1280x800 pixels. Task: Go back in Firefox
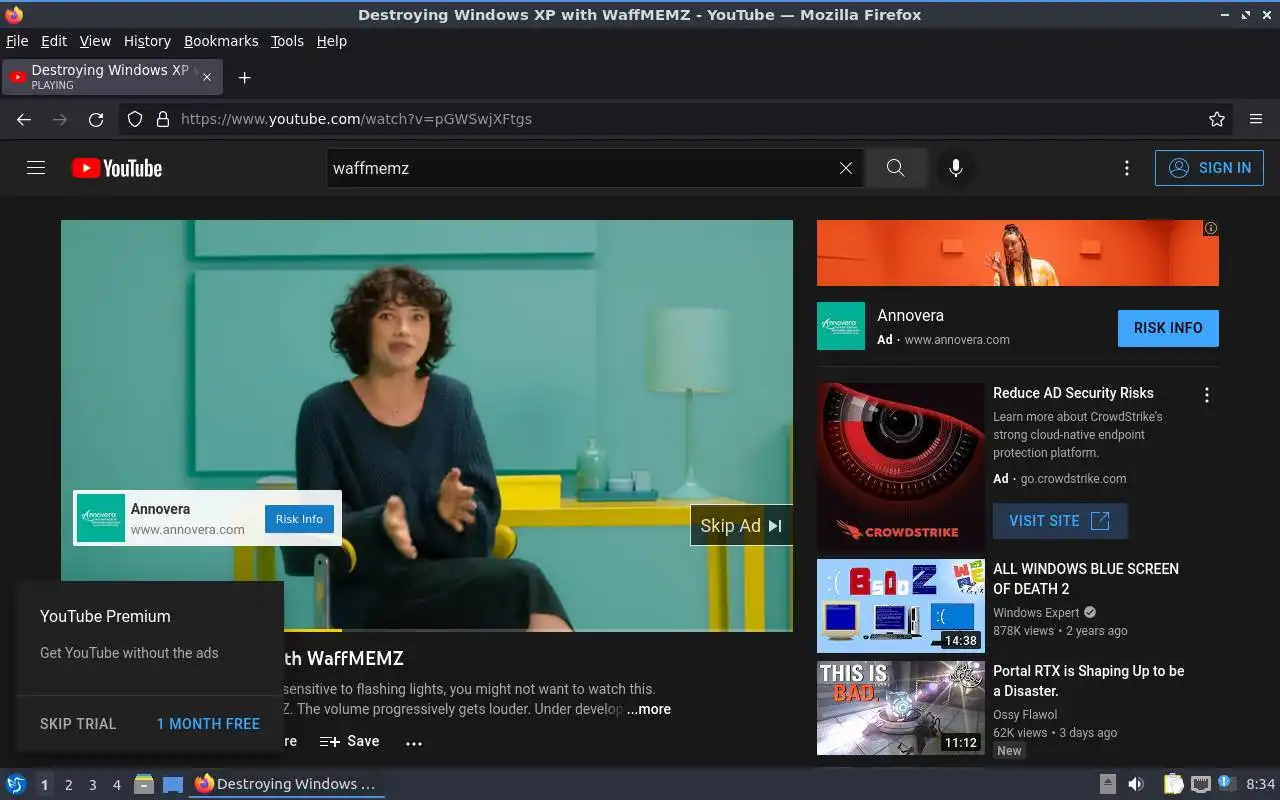pyautogui.click(x=24, y=119)
